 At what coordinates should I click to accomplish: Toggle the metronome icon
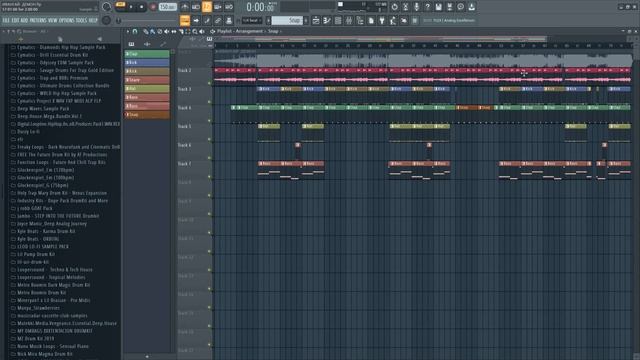[x=185, y=7]
